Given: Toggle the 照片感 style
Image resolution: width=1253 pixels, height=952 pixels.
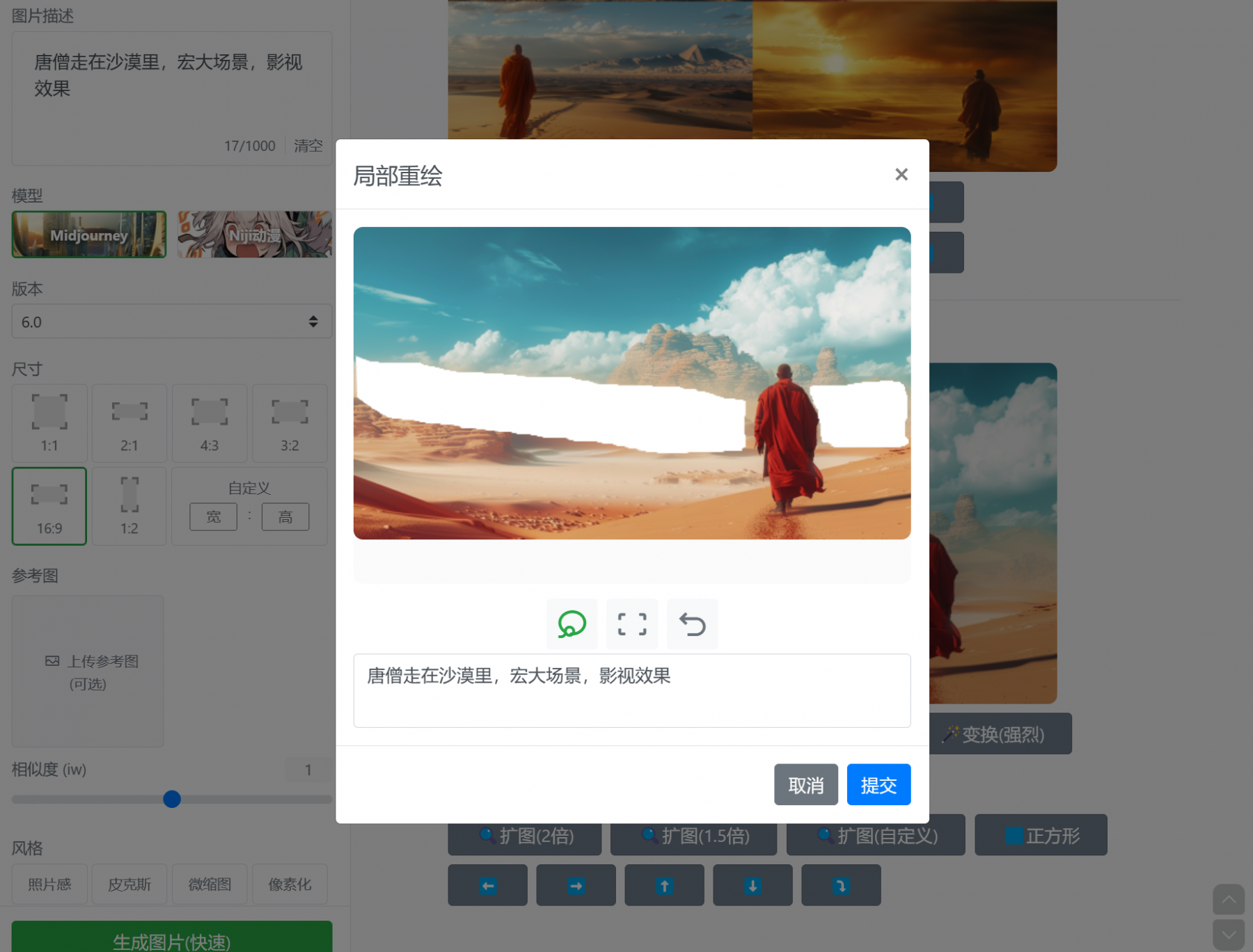Looking at the screenshot, I should click(49, 884).
